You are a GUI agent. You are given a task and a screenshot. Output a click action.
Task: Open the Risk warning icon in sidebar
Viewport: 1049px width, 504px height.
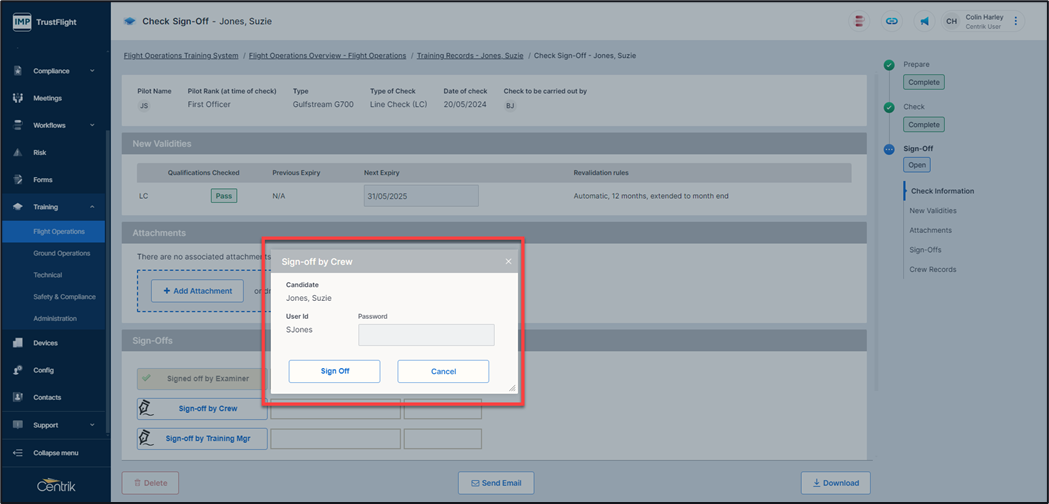[18, 153]
